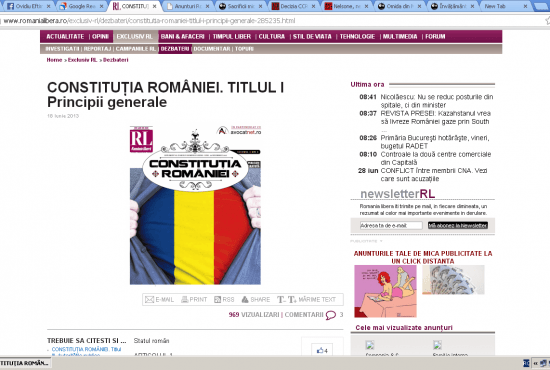The image size is (550, 370).
Task: Open the STIL DE VIATA section
Action: coord(312,36)
